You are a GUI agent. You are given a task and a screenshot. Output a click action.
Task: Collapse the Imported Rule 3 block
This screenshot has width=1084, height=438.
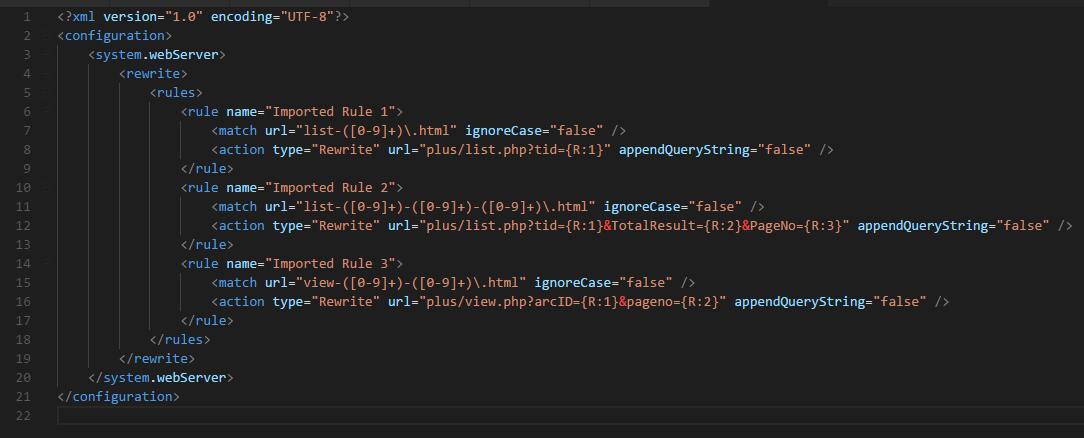(46, 264)
